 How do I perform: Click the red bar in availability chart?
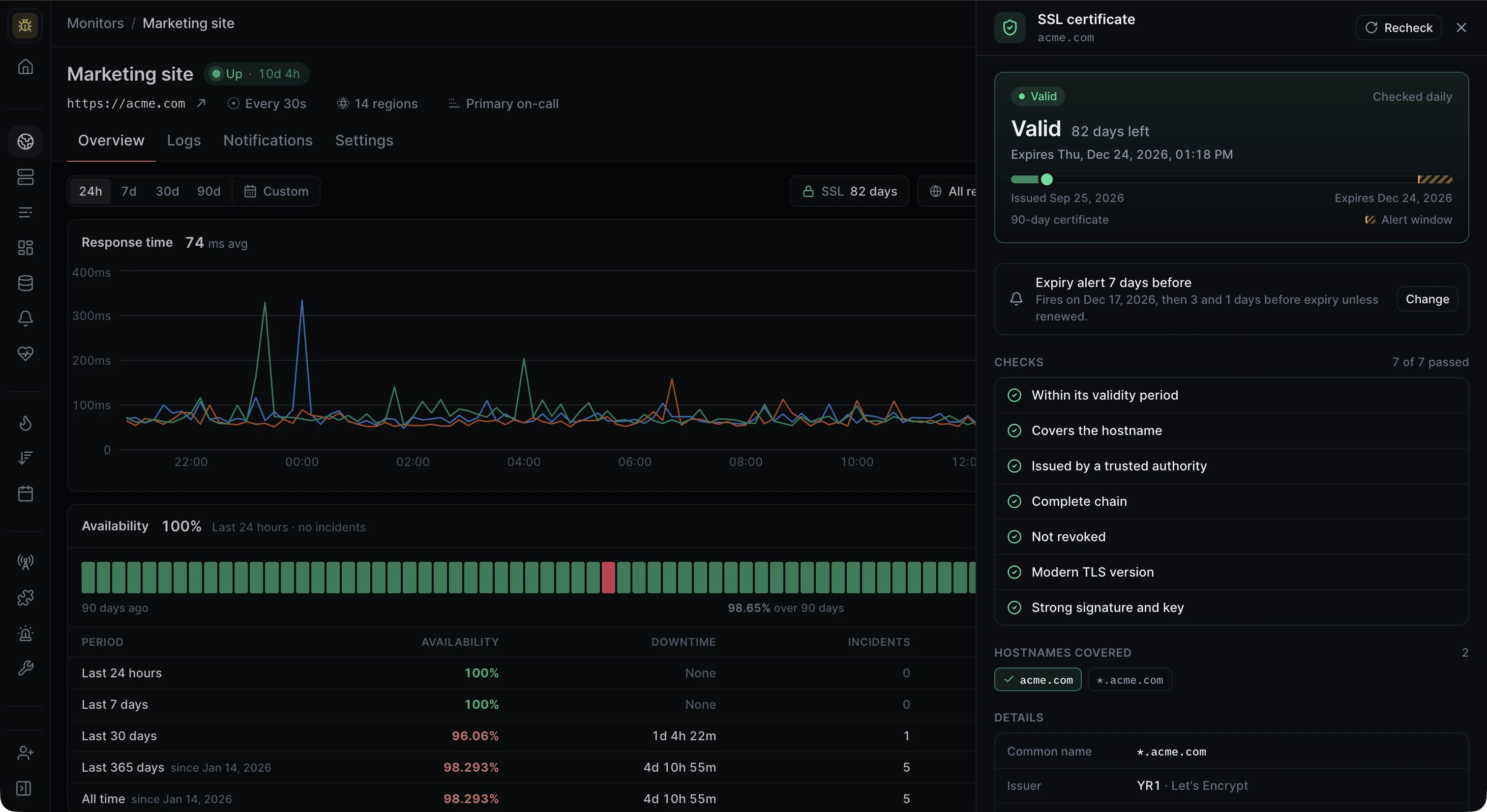coord(608,577)
